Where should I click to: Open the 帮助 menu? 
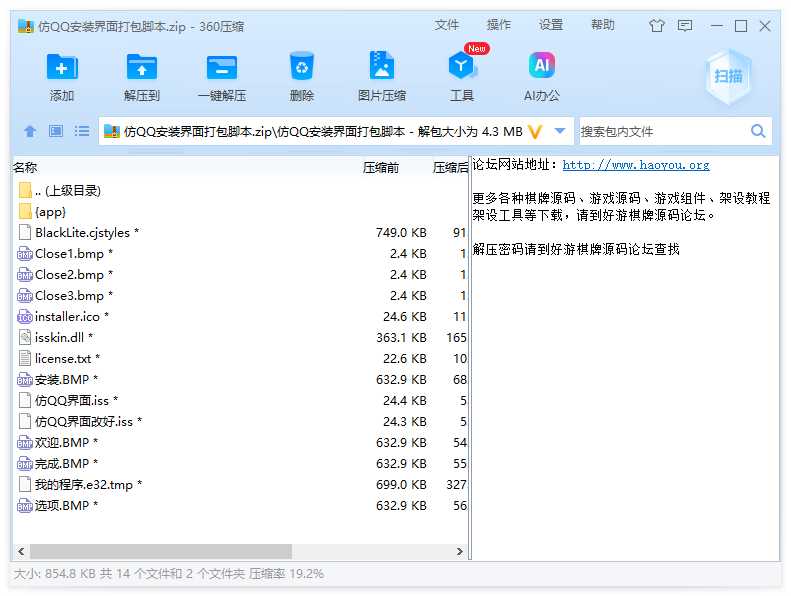coord(603,25)
